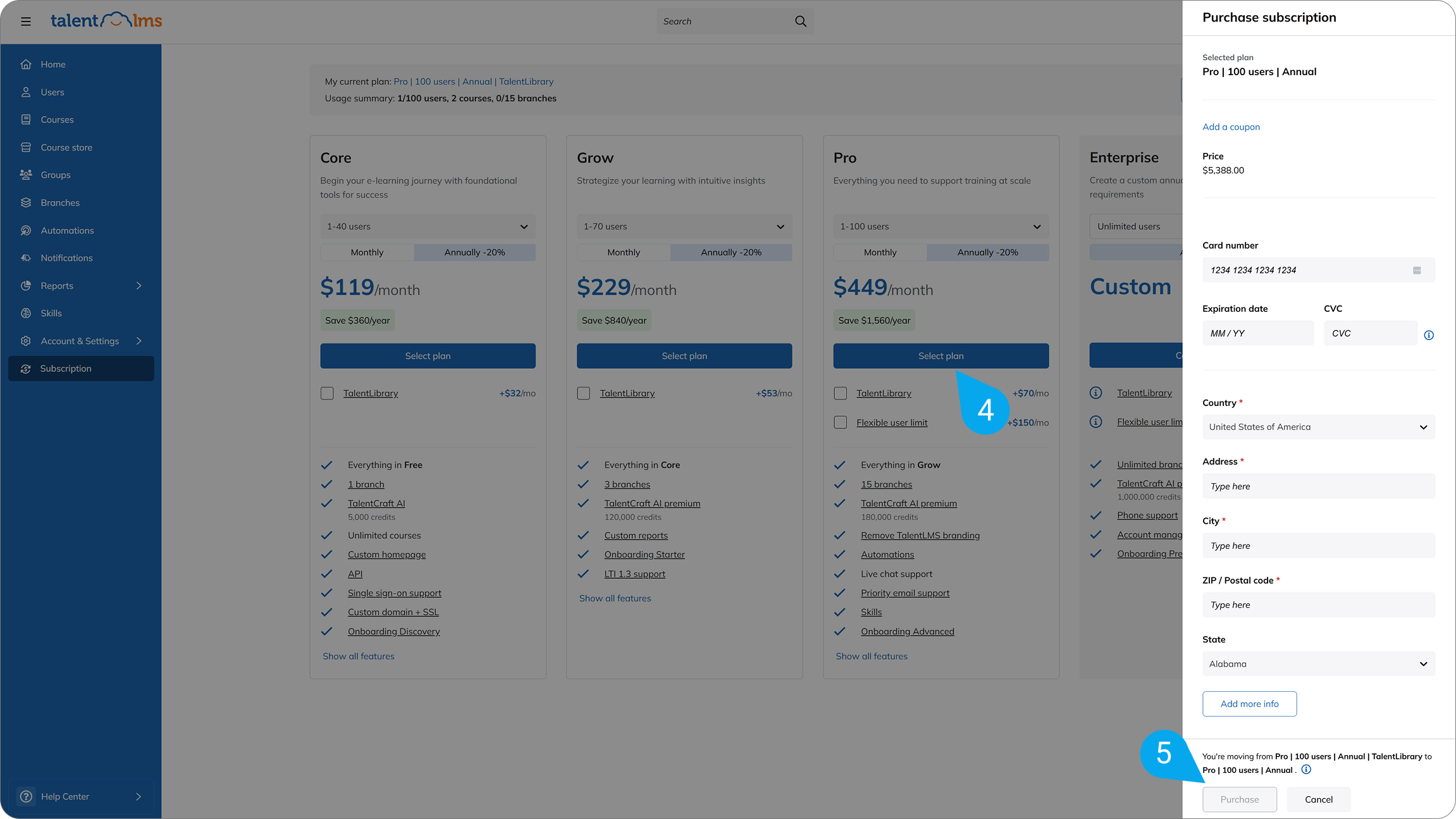Viewport: 1456px width, 819px height.
Task: Click the Add a coupon link
Action: pyautogui.click(x=1231, y=127)
